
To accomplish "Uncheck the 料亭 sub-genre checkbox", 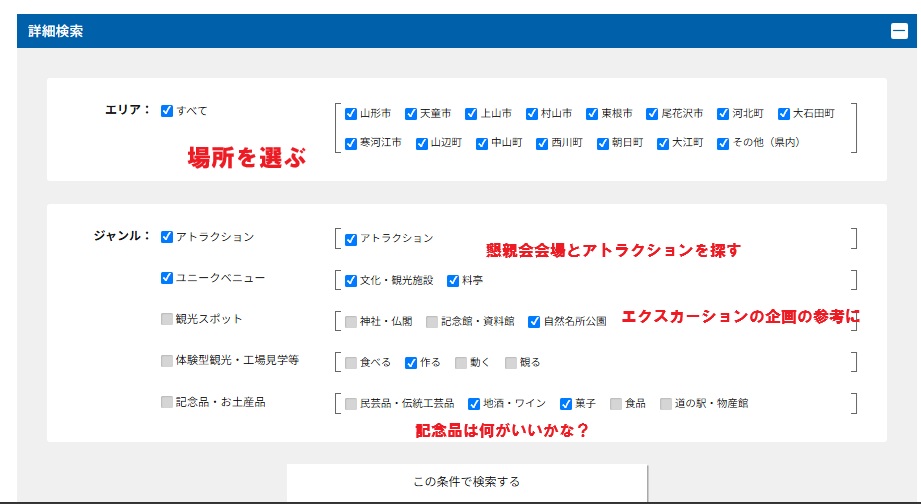I will tap(453, 281).
